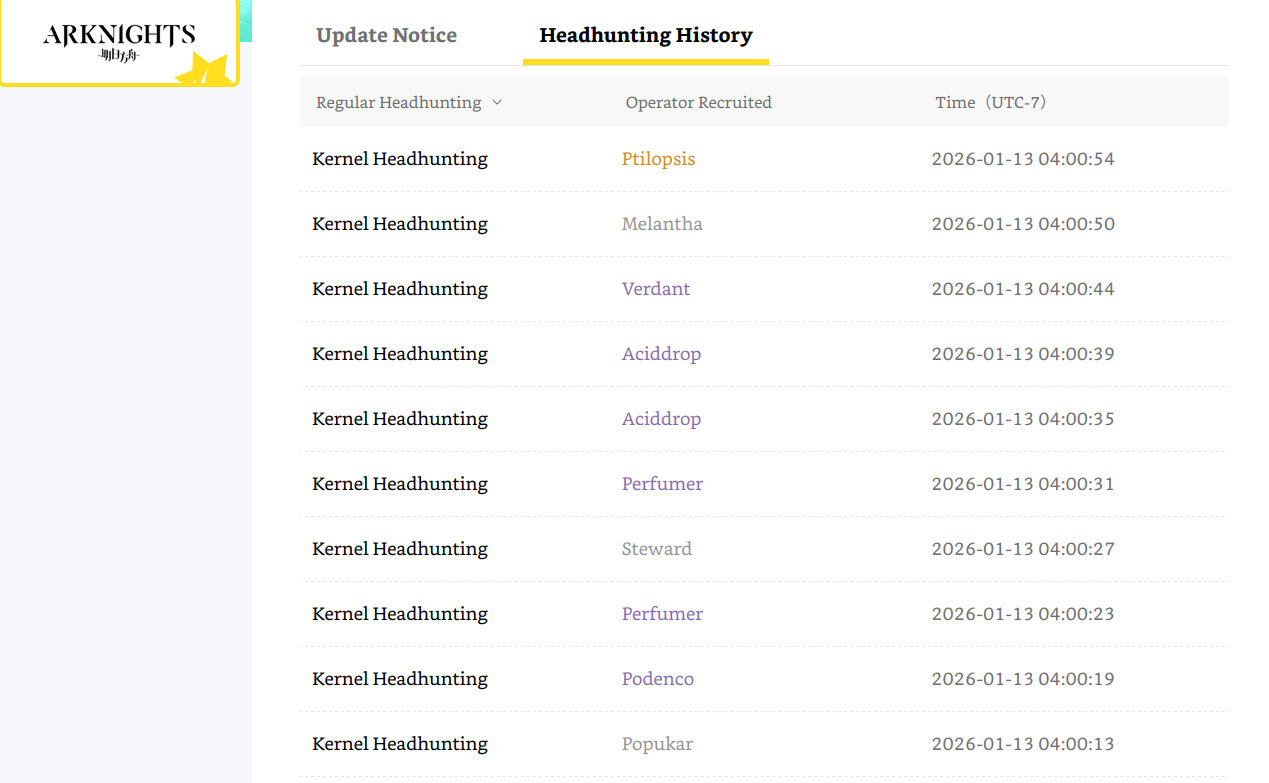The image size is (1269, 783).
Task: Click timestamp 2026-01-13 04:00:31
Action: tap(1023, 484)
